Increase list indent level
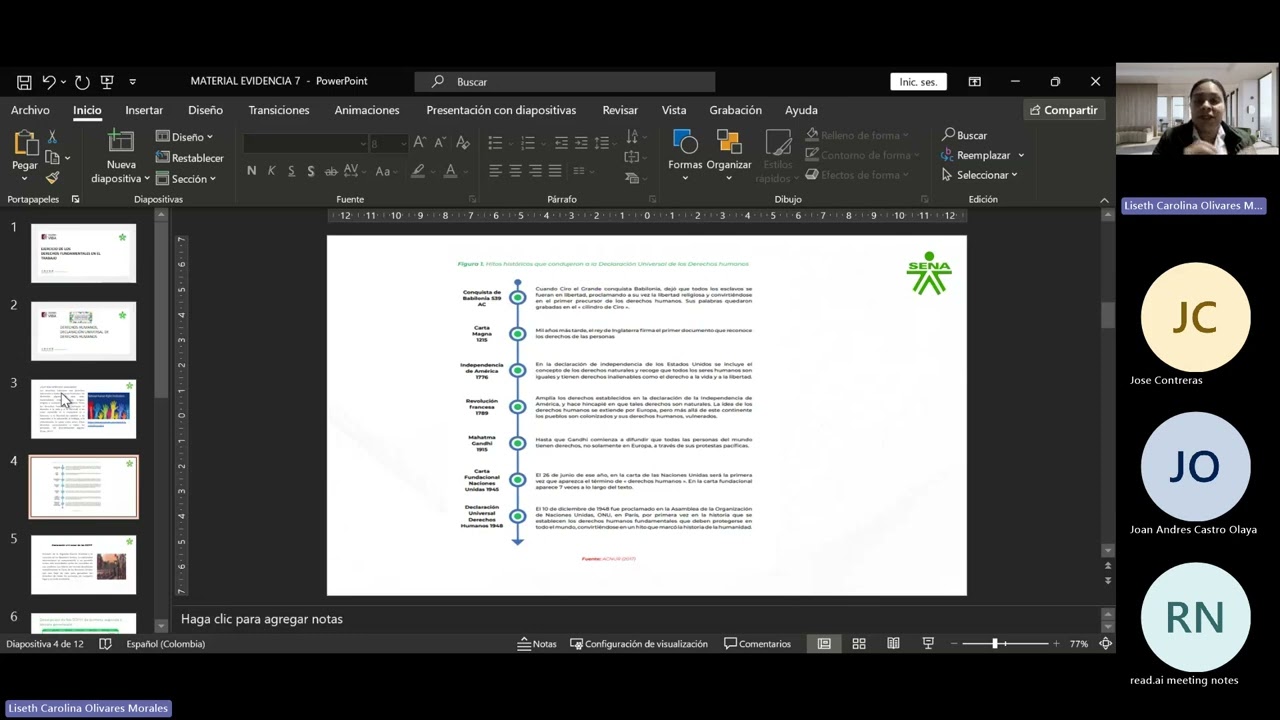The height and width of the screenshot is (720, 1280). pos(581,143)
